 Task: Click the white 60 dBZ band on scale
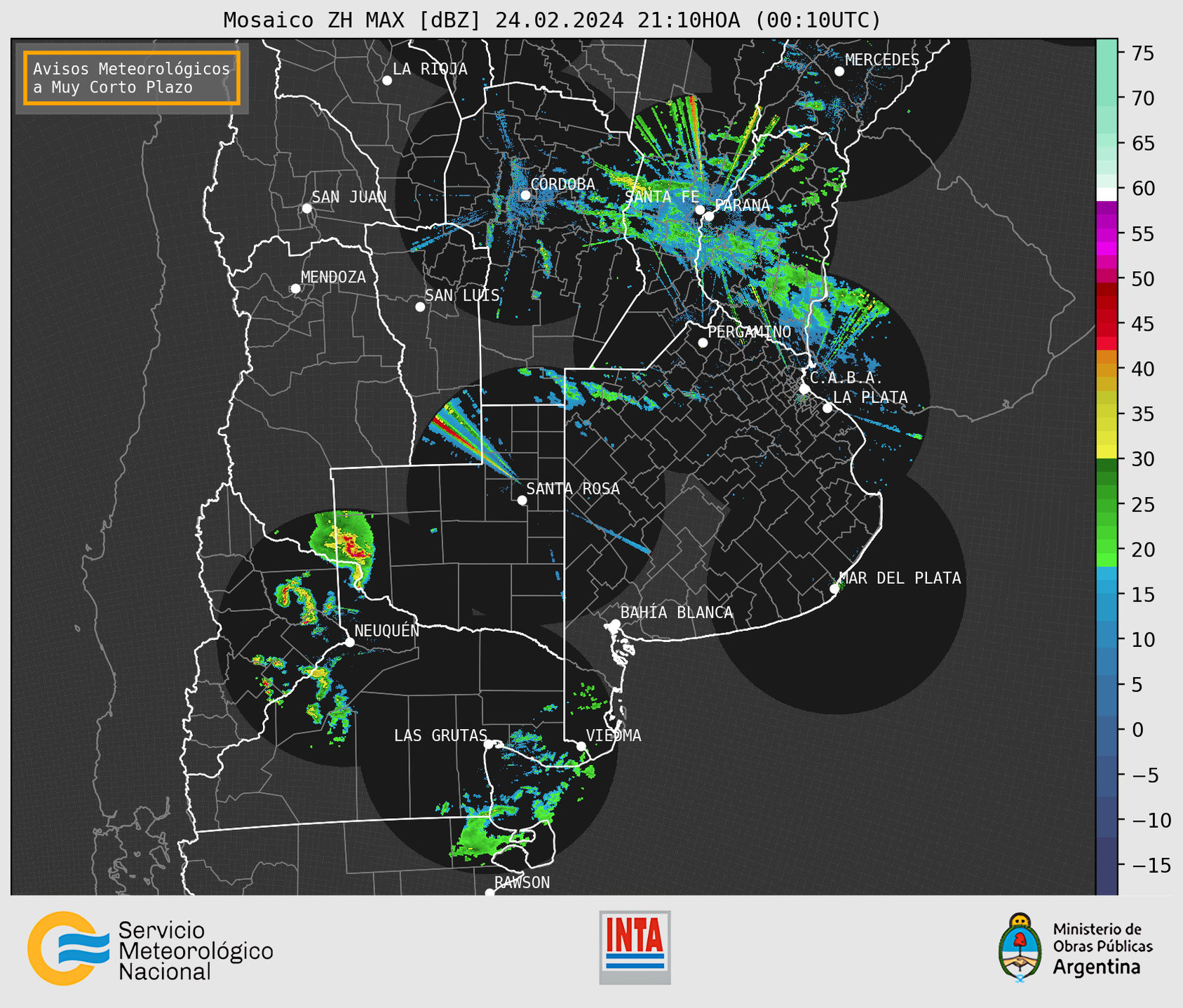coord(1107,194)
